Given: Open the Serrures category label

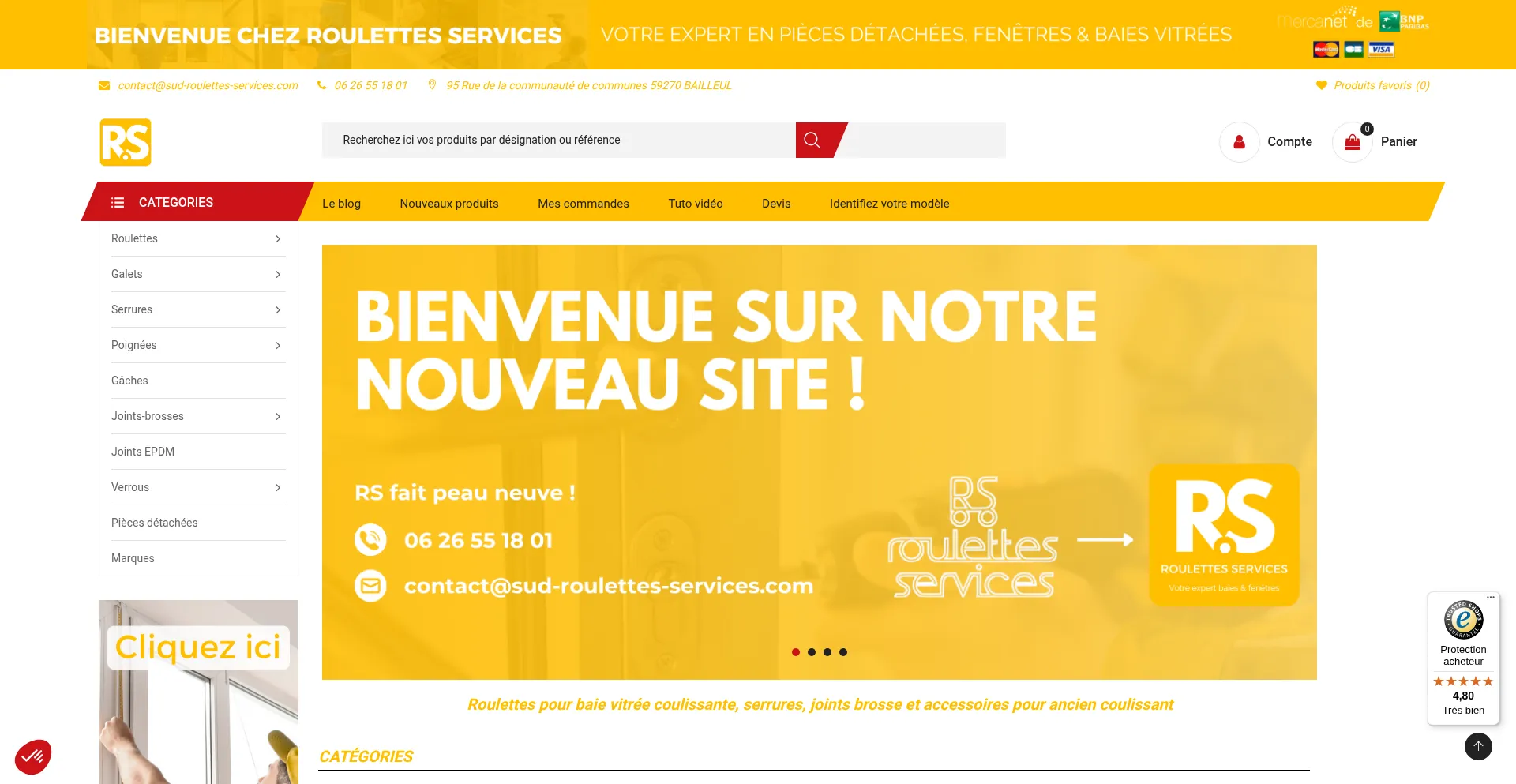Looking at the screenshot, I should [x=132, y=309].
